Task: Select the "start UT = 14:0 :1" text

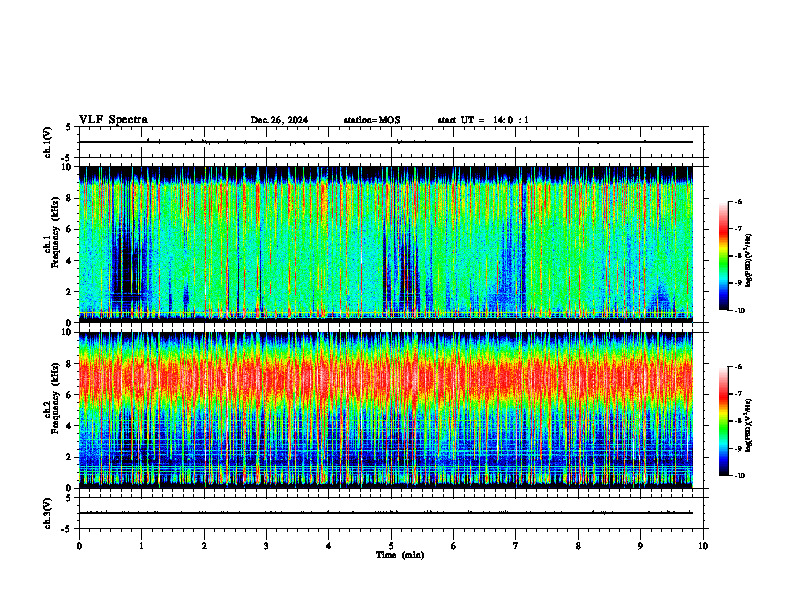Action: coord(483,120)
